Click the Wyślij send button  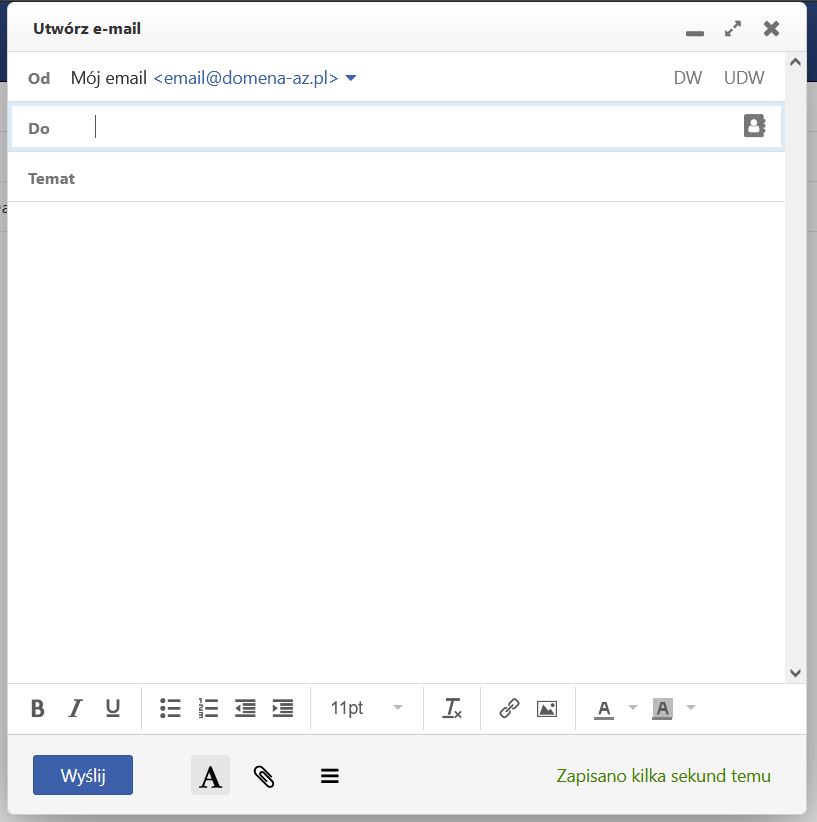point(83,775)
